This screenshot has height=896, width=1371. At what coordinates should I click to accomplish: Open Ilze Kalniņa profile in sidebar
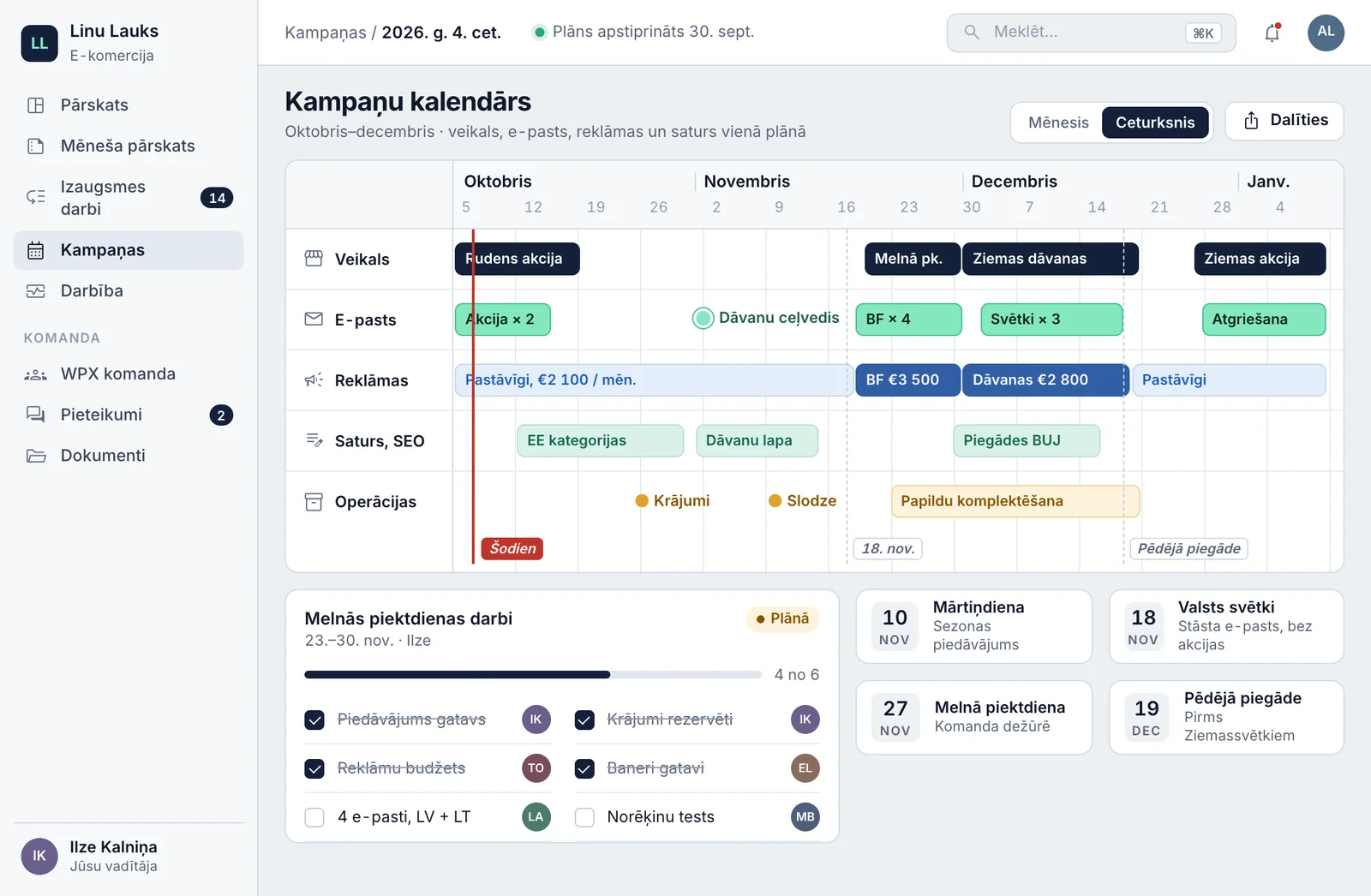(129, 856)
